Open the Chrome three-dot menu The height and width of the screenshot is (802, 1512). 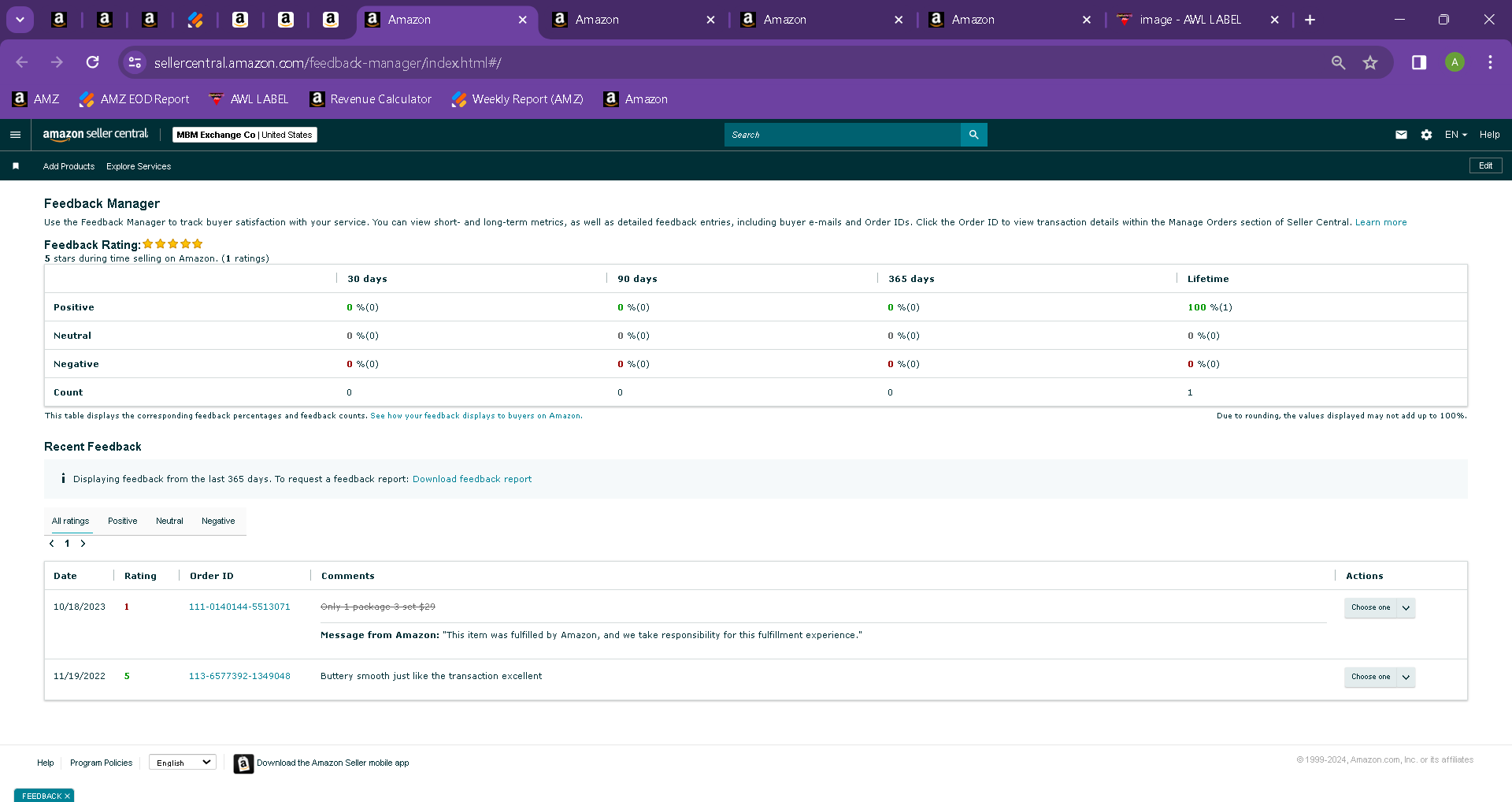pyautogui.click(x=1490, y=62)
